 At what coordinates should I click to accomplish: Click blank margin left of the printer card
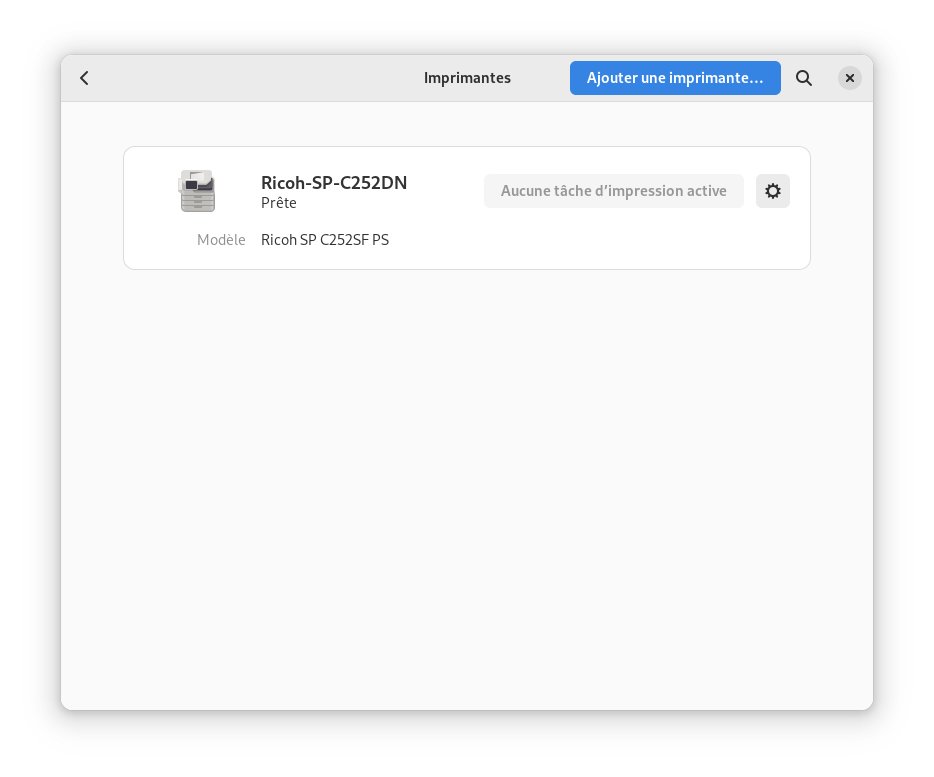point(92,208)
